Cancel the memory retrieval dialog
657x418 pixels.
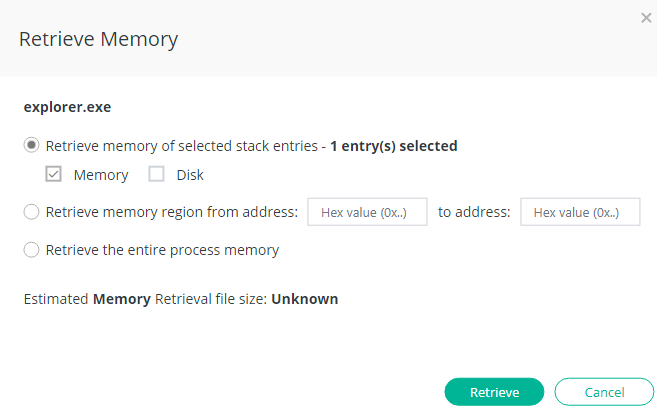(x=604, y=392)
